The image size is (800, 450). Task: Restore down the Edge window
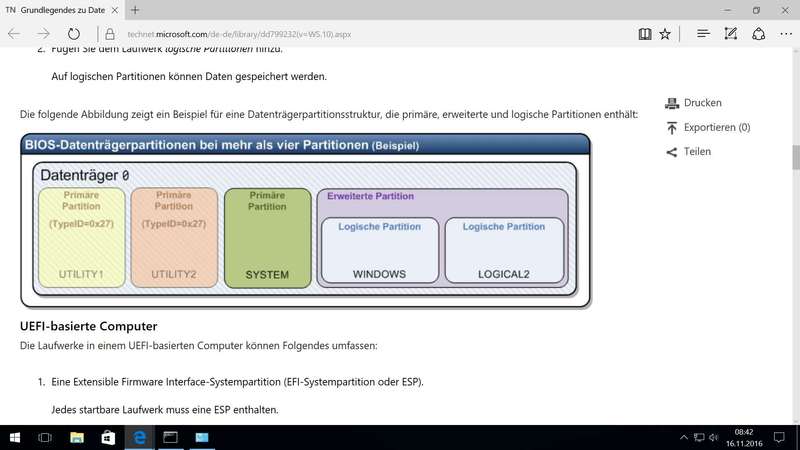tap(756, 10)
